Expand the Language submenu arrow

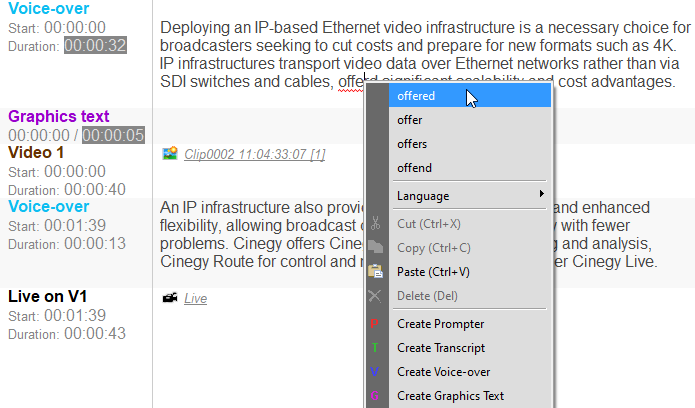[541, 193]
